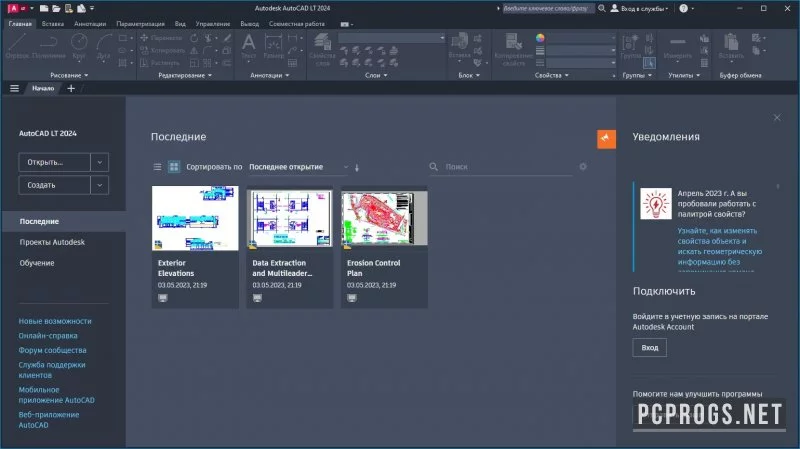Open the Вид ribbon tab

click(x=180, y=23)
